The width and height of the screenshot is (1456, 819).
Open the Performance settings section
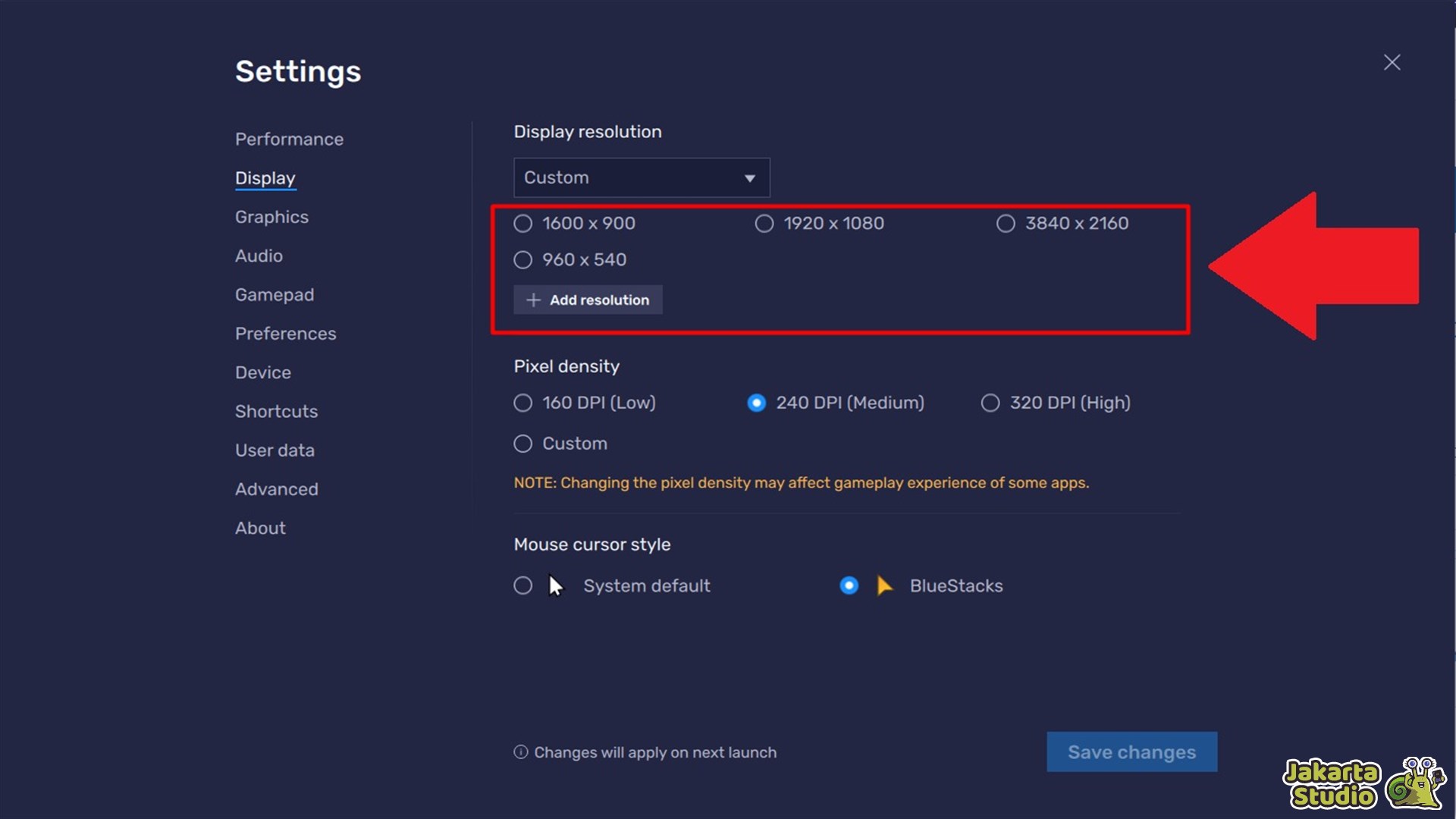(x=289, y=139)
